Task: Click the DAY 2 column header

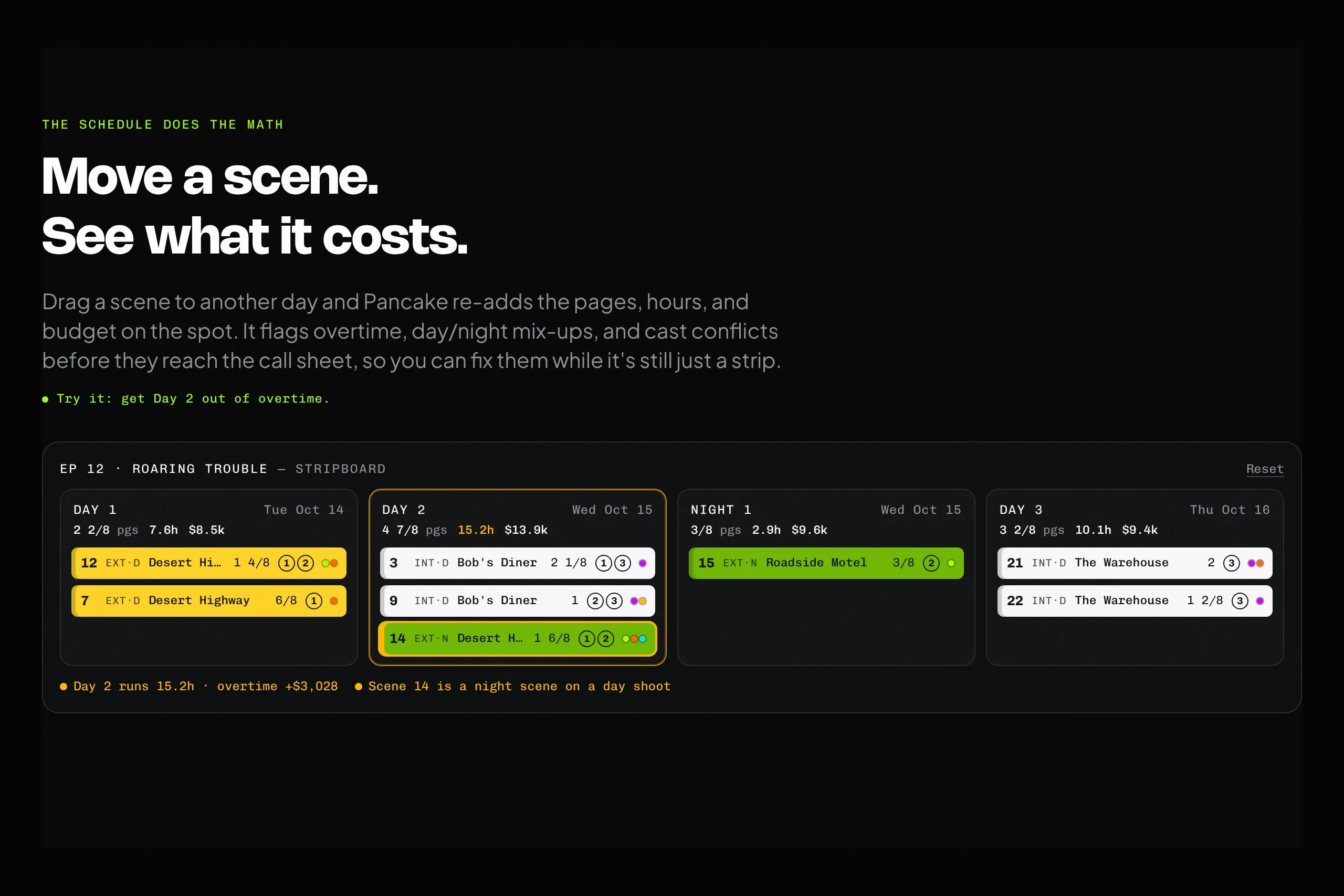Action: (x=403, y=510)
